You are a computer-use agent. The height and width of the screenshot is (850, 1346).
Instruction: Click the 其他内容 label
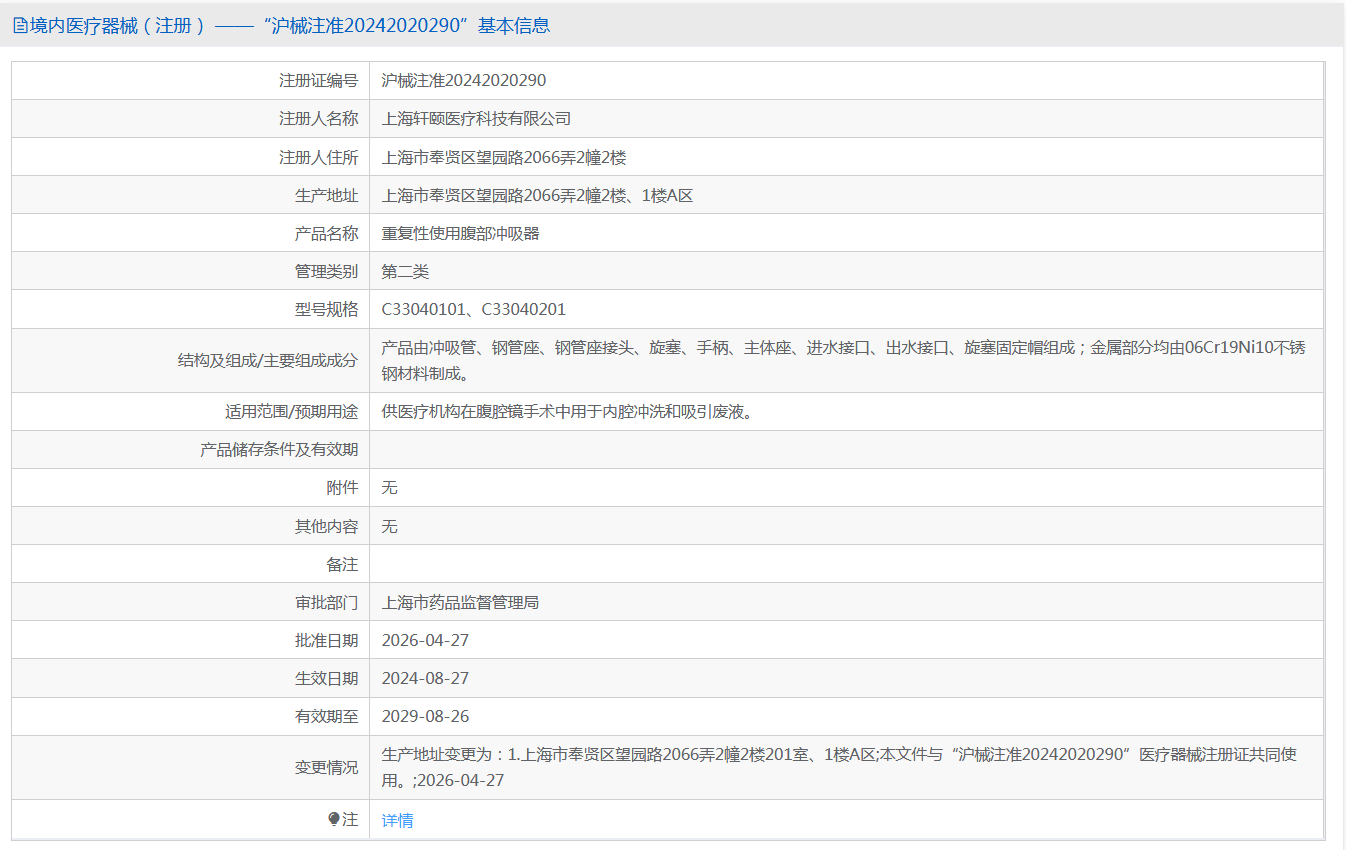click(x=326, y=526)
